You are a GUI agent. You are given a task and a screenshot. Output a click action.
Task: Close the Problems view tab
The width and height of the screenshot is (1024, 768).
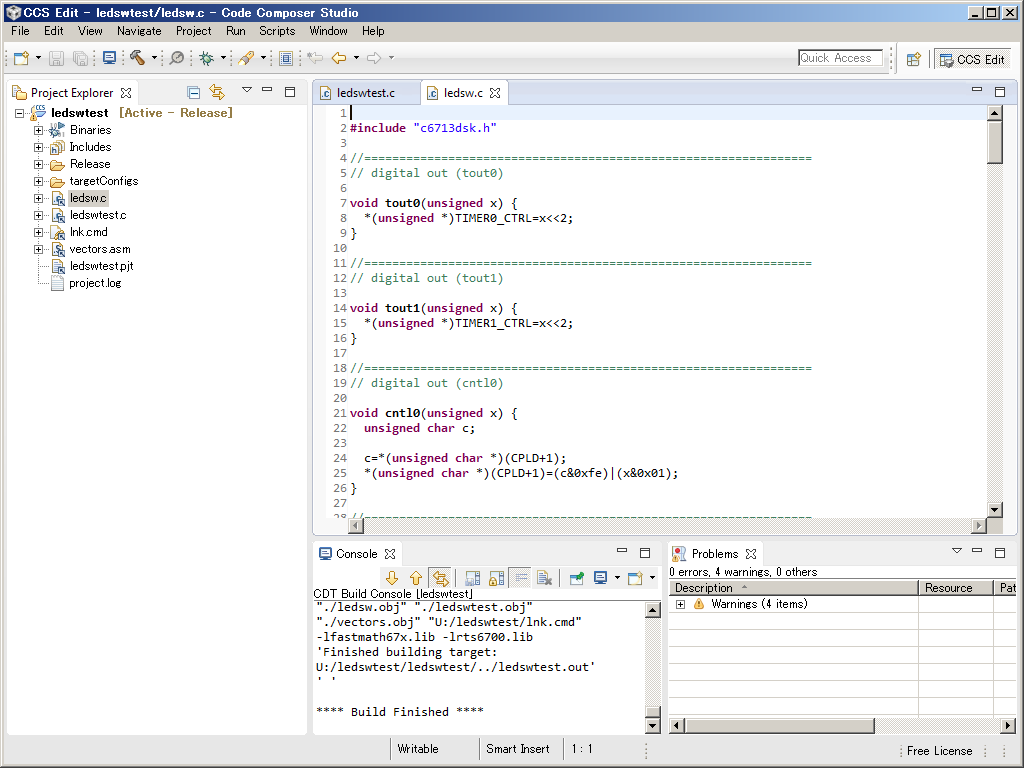tap(751, 554)
